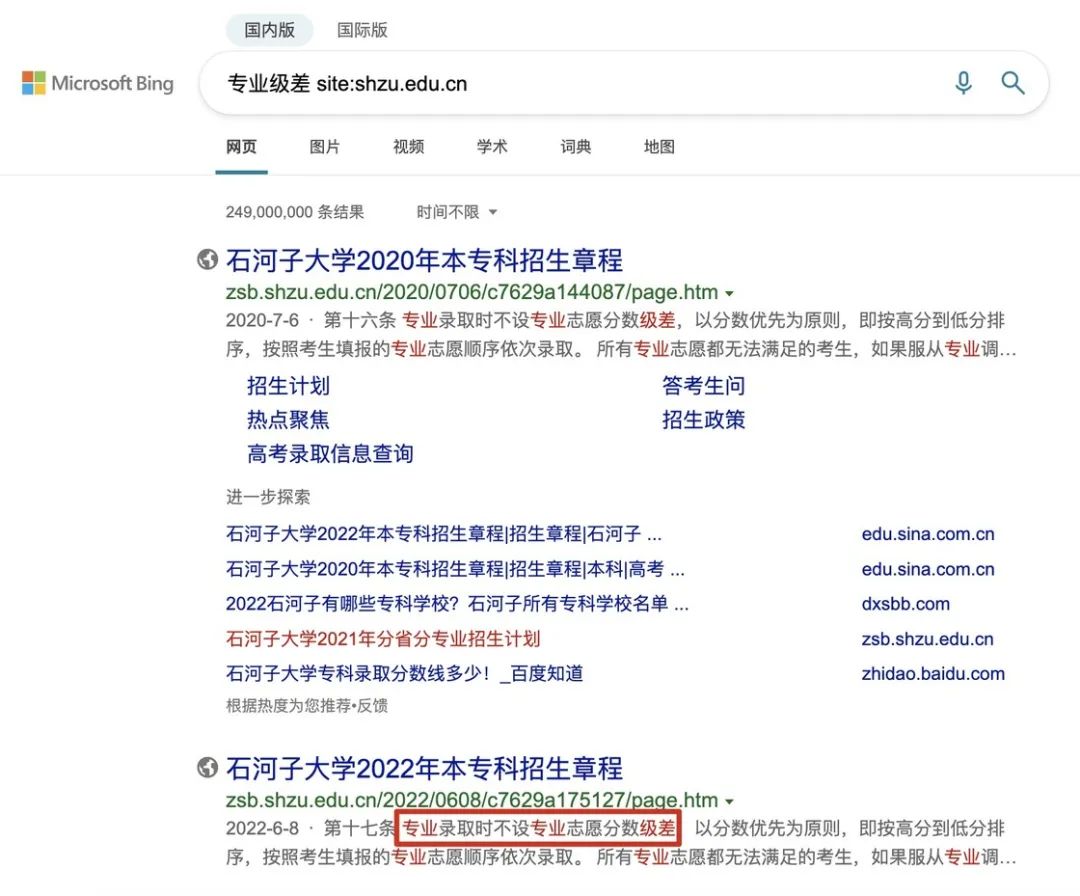The height and width of the screenshot is (896, 1080).
Task: Click the 2022-6-8 date text
Action: click(262, 828)
